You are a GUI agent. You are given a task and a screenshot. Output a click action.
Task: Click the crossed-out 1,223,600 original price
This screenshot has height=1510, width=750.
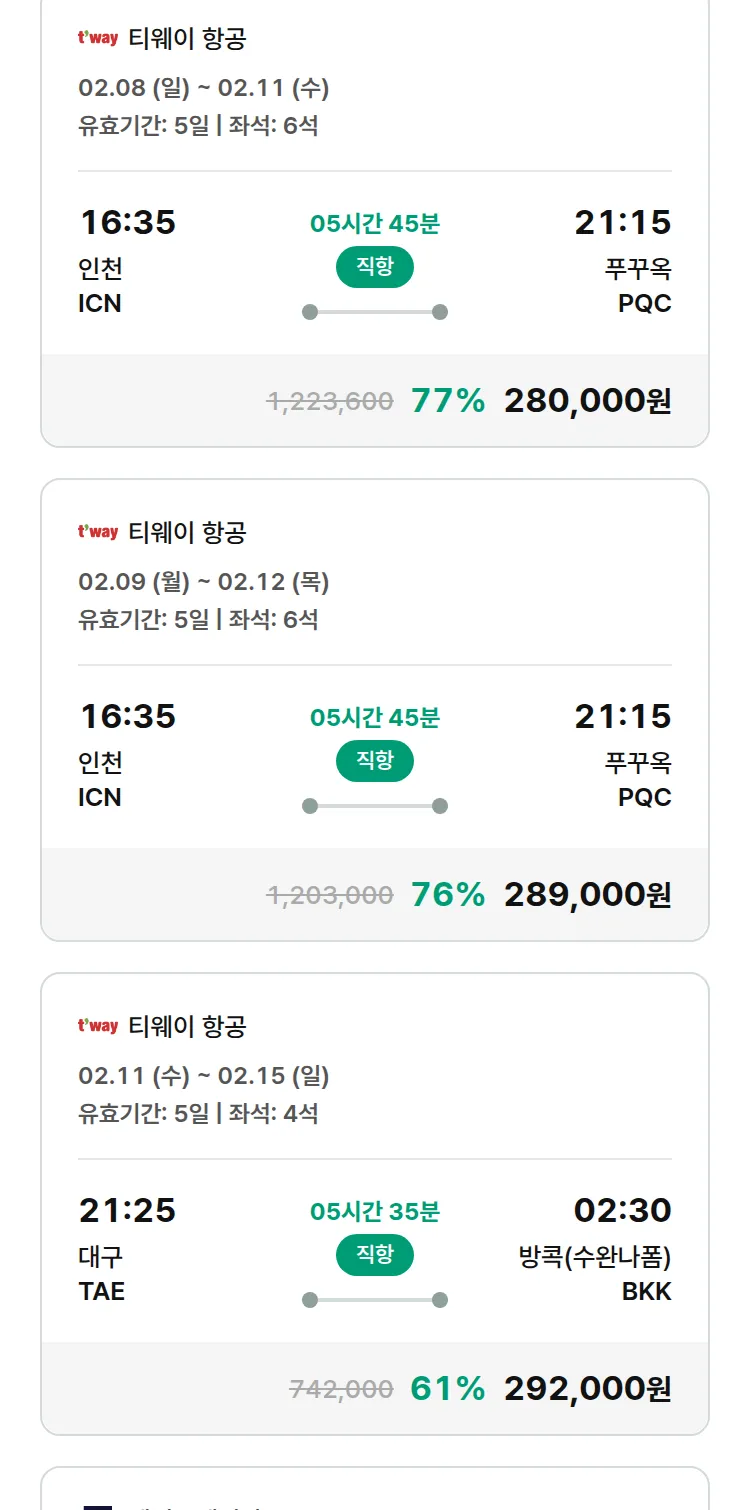(329, 402)
